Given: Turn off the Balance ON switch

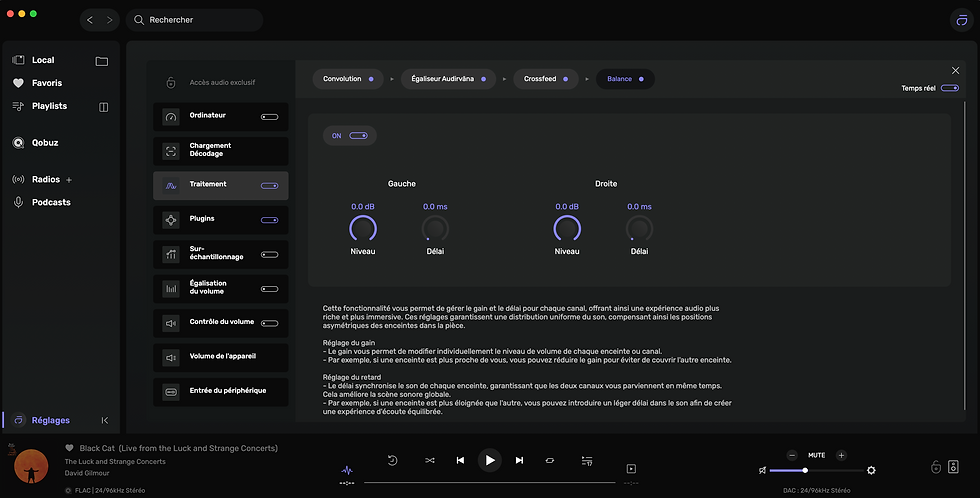Looking at the screenshot, I should pos(359,136).
